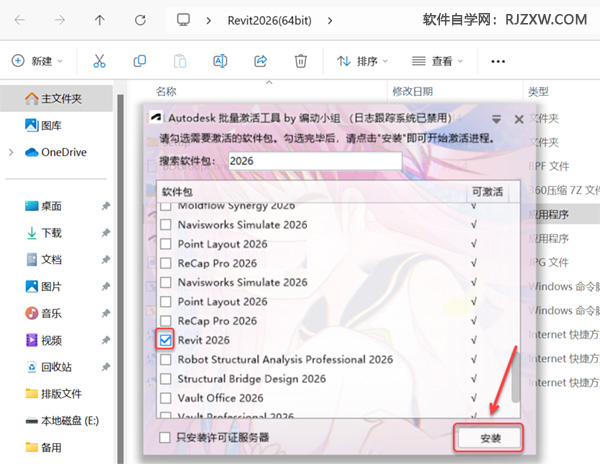The image size is (600, 464).
Task: Open OneDrive in the sidebar
Action: [x=56, y=152]
